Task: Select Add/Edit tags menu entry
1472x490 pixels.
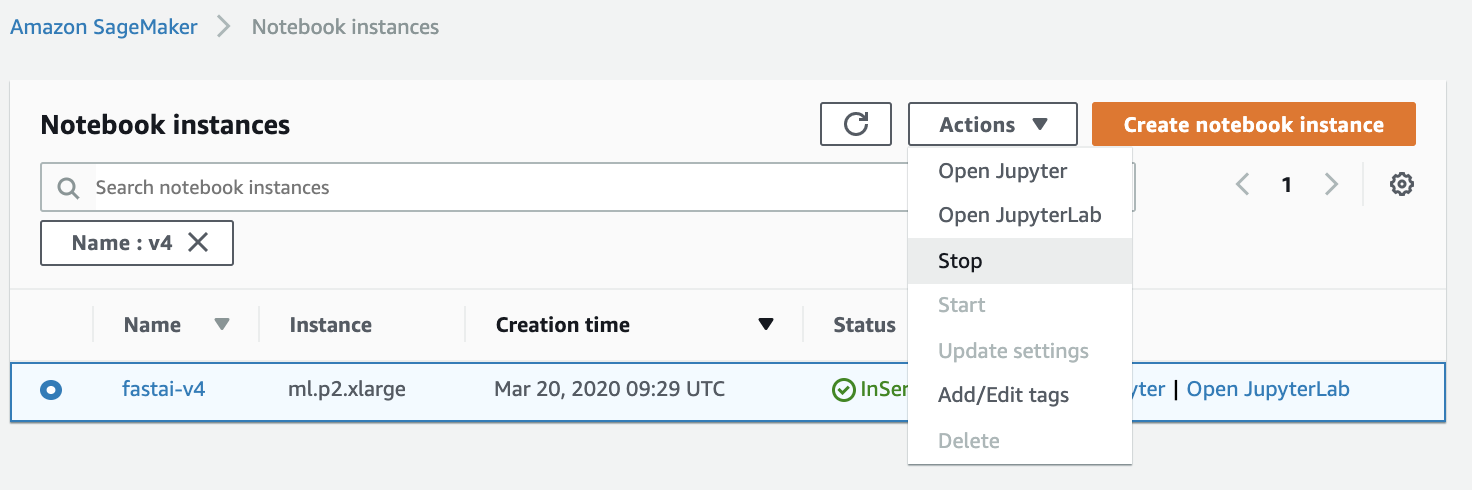Action: click(1003, 395)
